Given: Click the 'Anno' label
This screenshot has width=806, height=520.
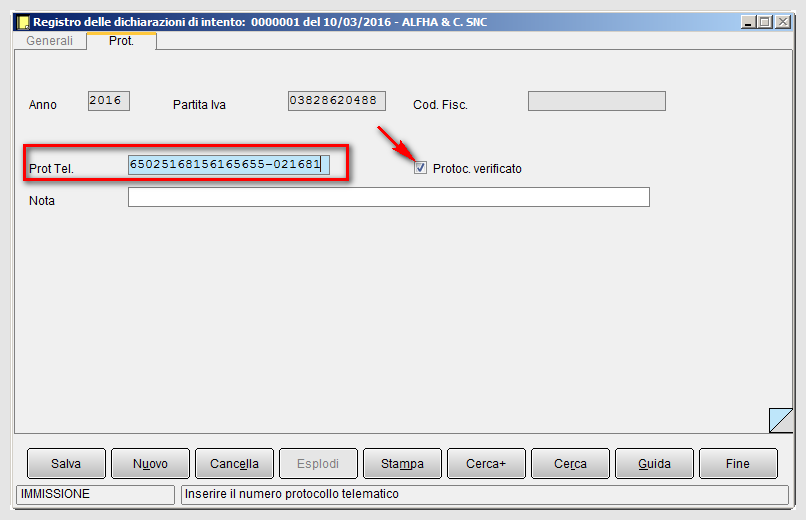Looking at the screenshot, I should 43,105.
